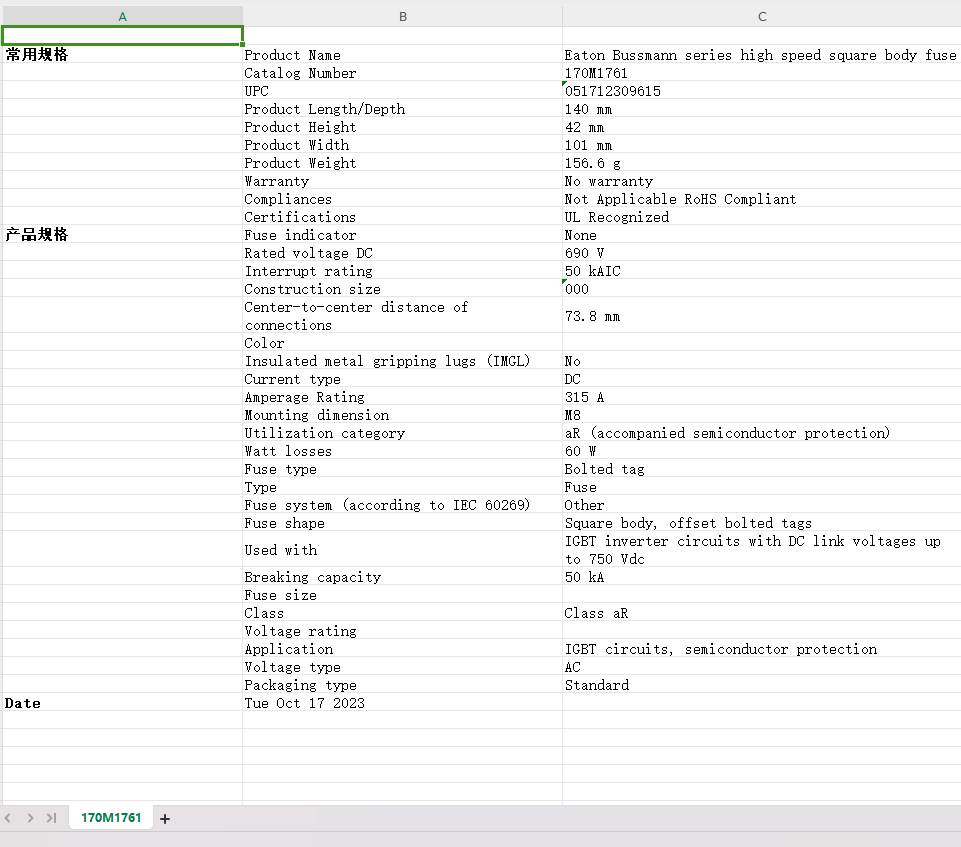
Task: Click the 'UL Recognized' value cell
Action: point(762,217)
